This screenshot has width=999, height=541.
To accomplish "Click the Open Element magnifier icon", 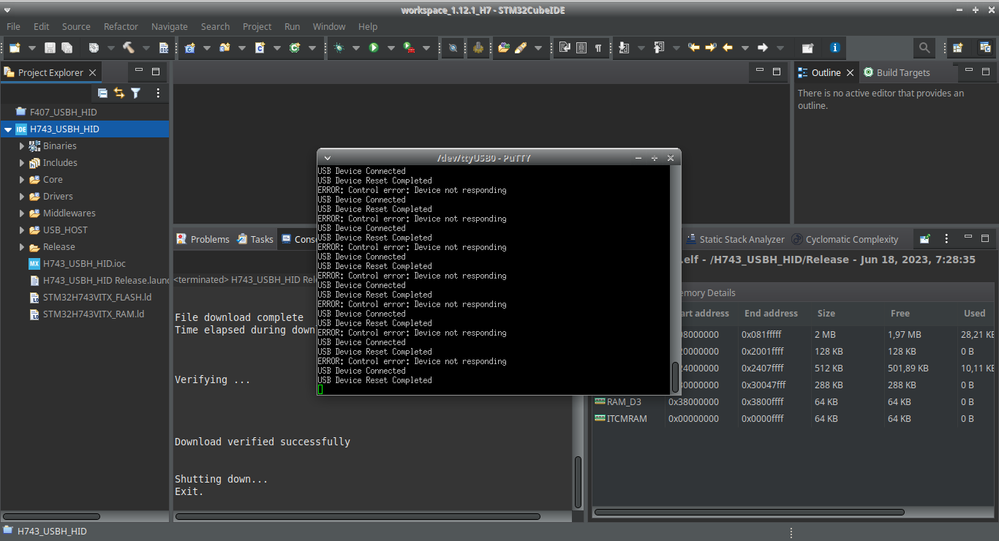I will (x=503, y=48).
